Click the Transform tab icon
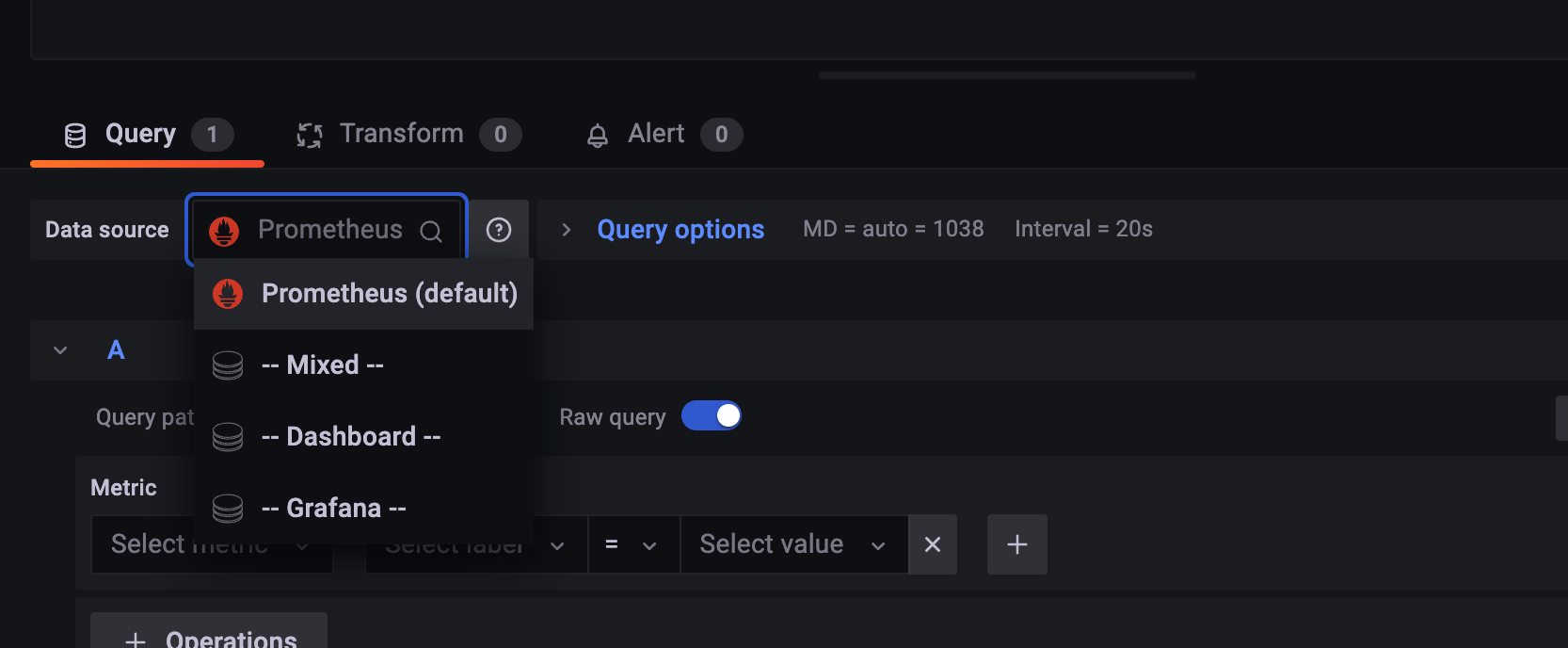This screenshot has height=648, width=1568. (x=310, y=136)
